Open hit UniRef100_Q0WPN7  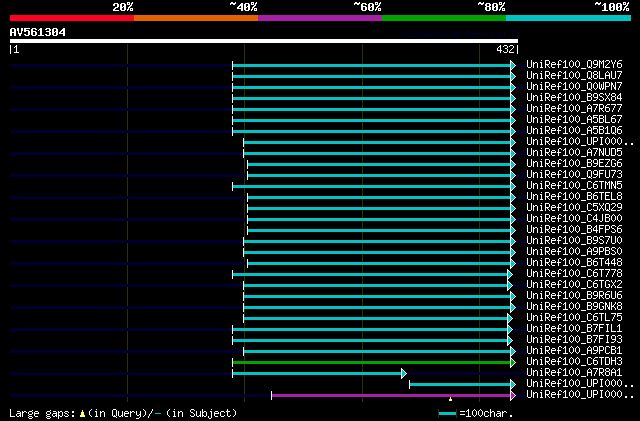(574, 87)
